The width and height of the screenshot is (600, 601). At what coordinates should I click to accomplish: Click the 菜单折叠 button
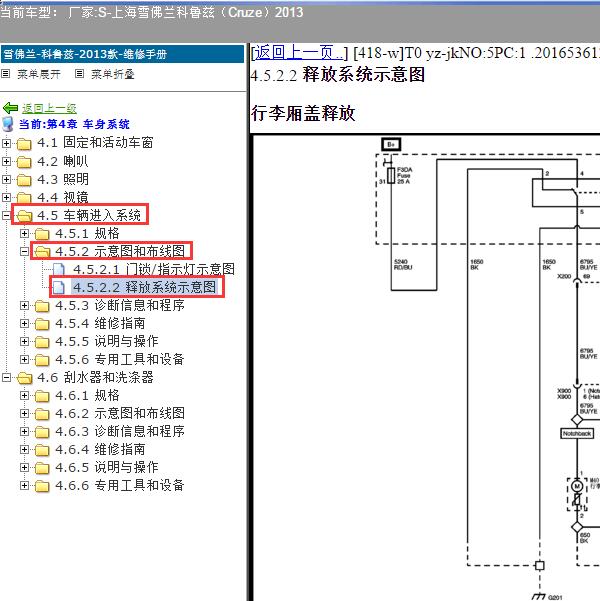click(x=113, y=74)
